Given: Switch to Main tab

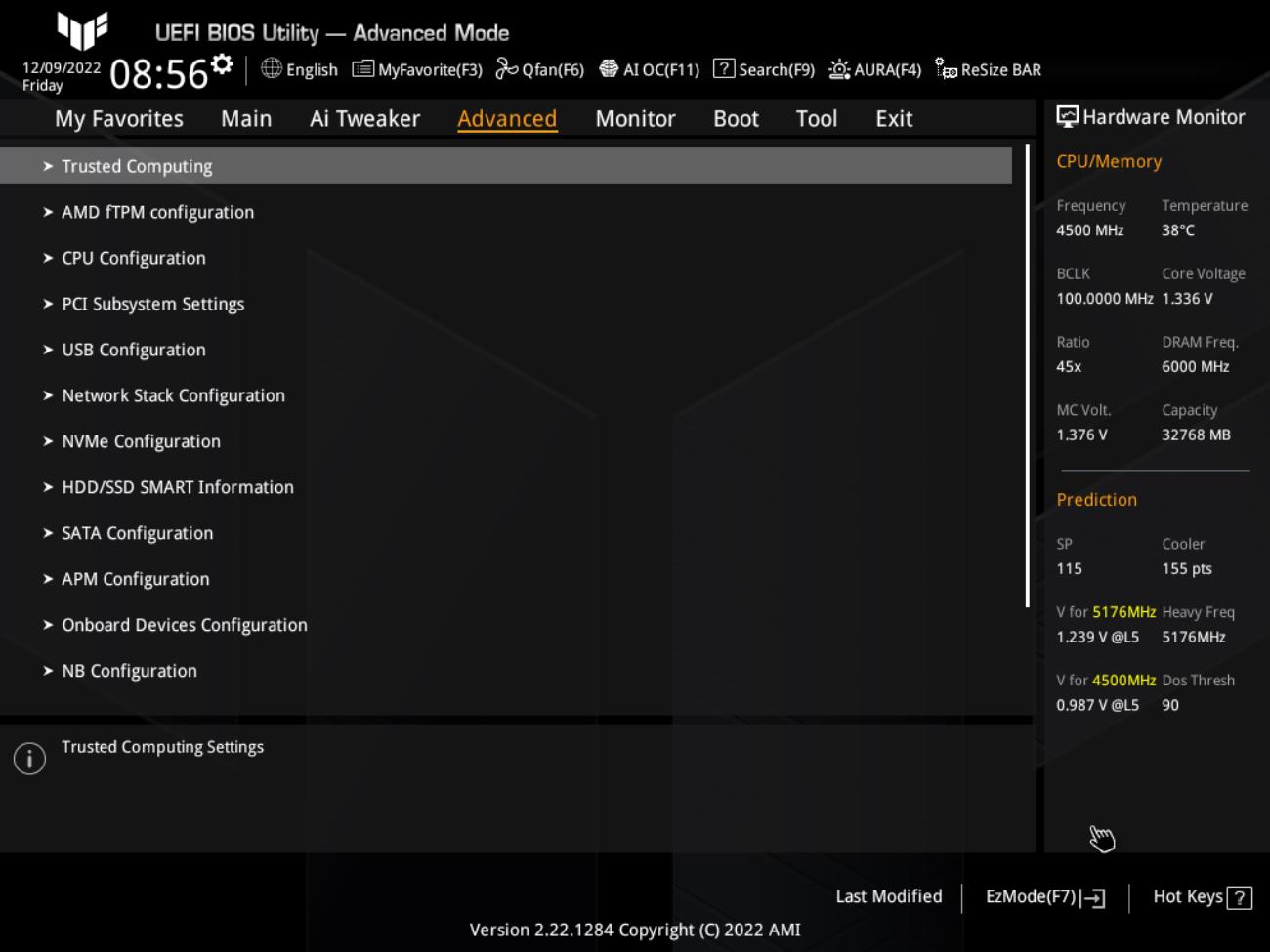Looking at the screenshot, I should pyautogui.click(x=246, y=119).
